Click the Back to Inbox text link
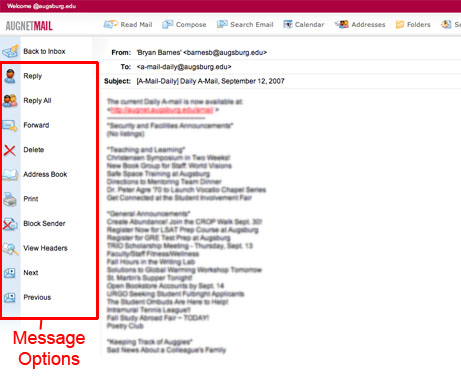This screenshot has height=385, width=461. [44, 51]
